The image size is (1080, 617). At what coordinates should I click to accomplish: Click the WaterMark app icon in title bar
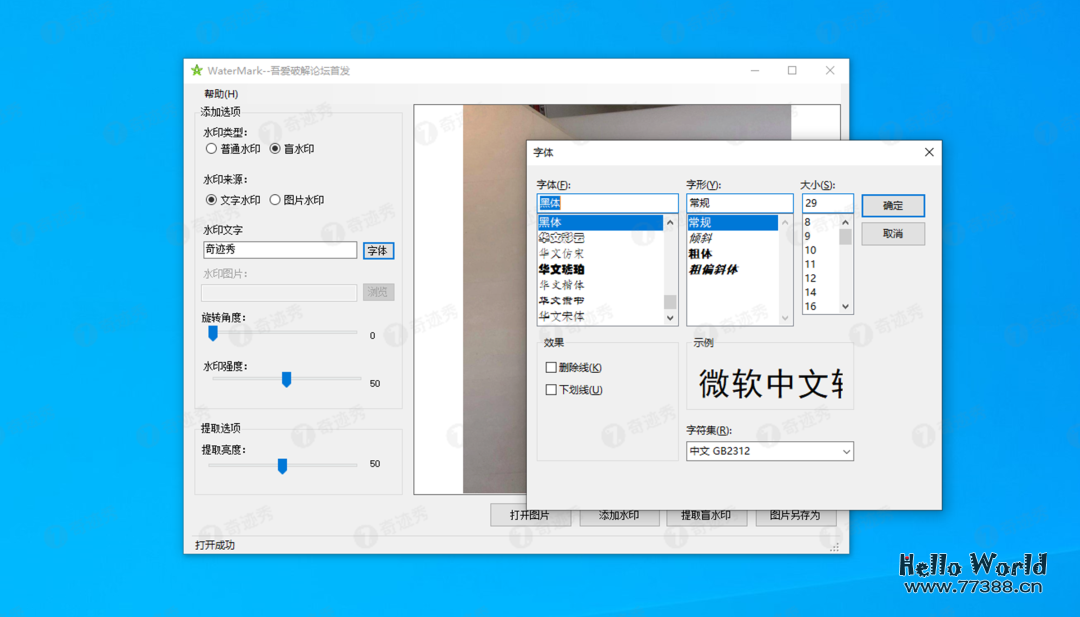(195, 70)
